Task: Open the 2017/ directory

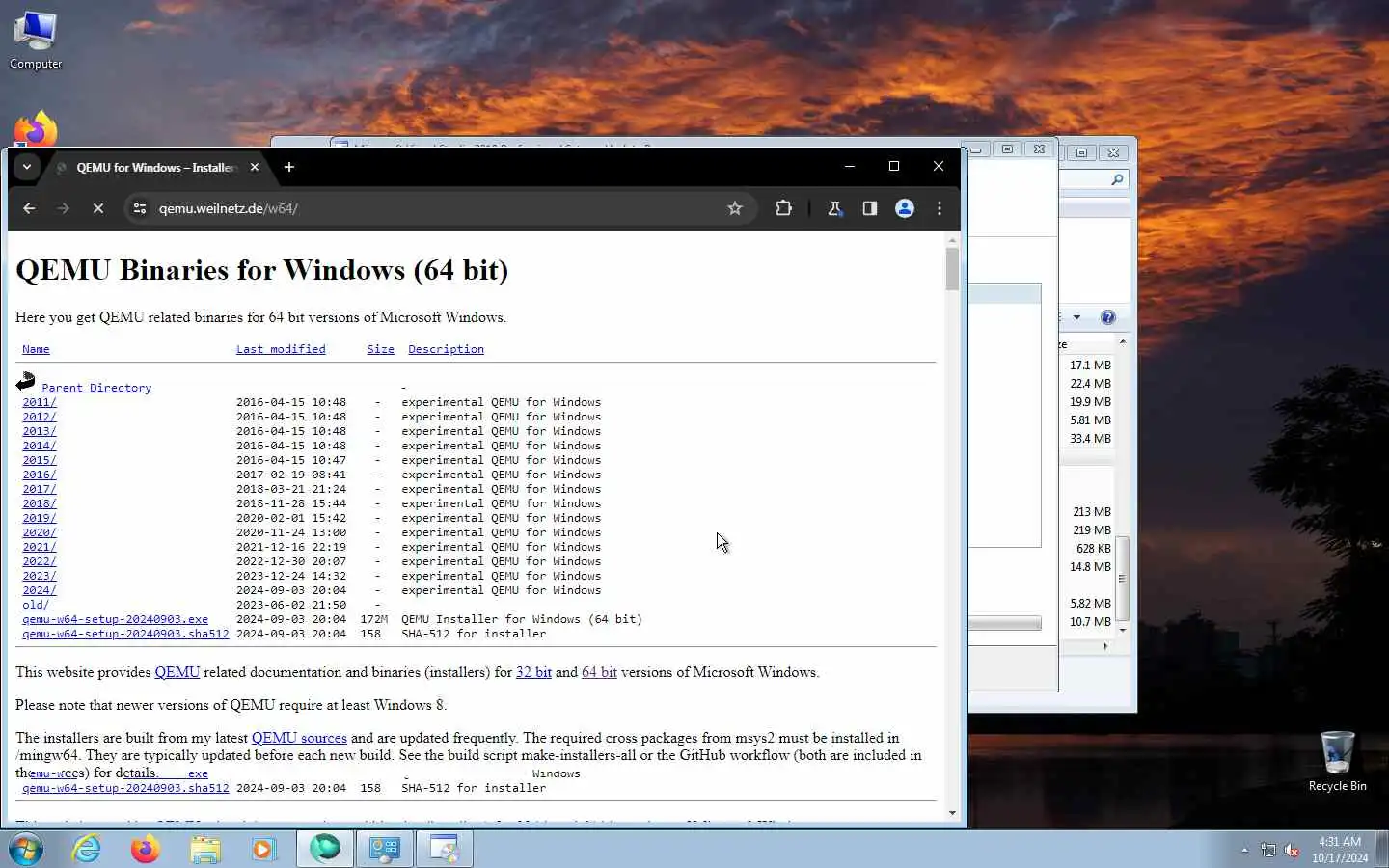Action: (x=40, y=489)
